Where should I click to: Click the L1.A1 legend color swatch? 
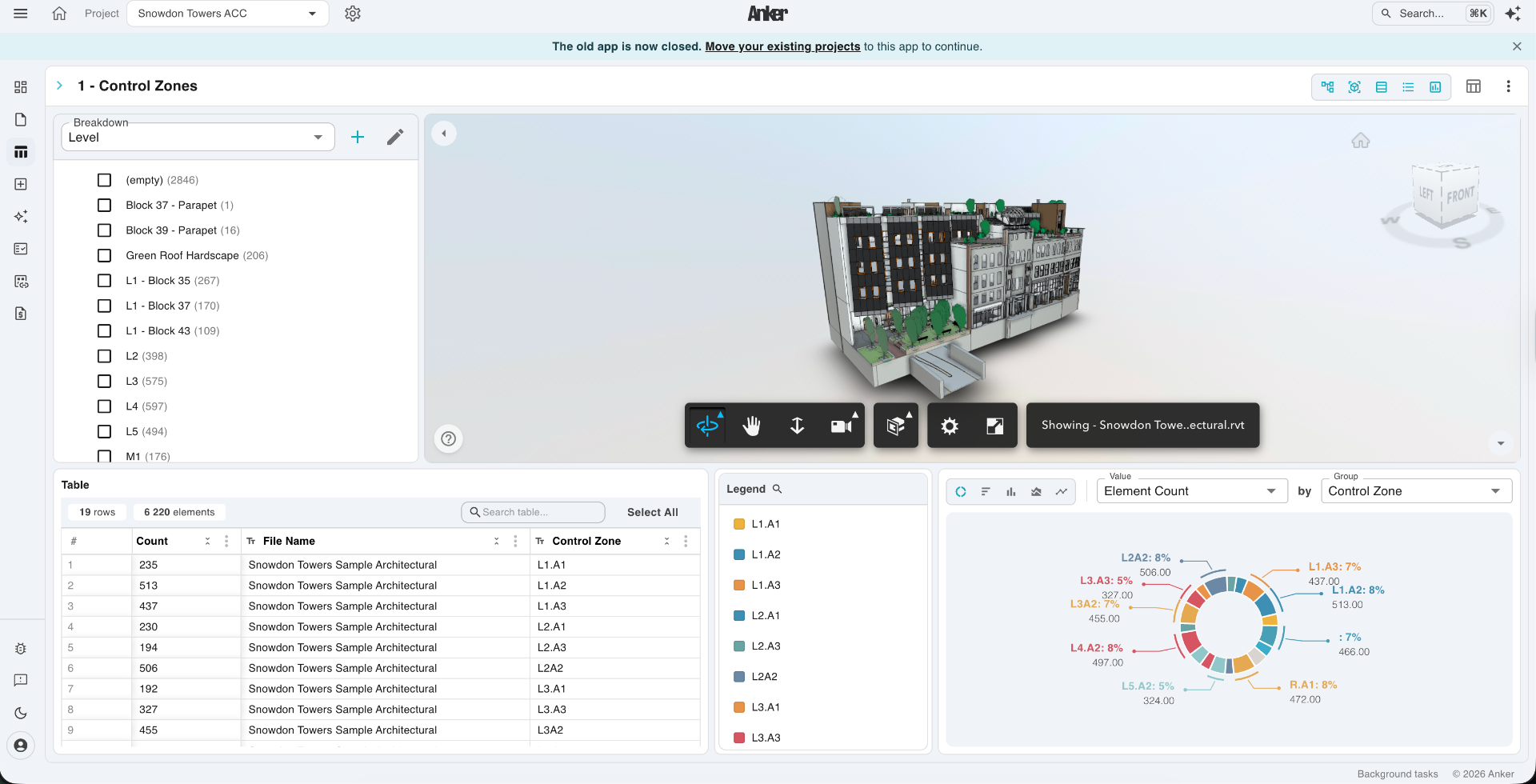(739, 524)
